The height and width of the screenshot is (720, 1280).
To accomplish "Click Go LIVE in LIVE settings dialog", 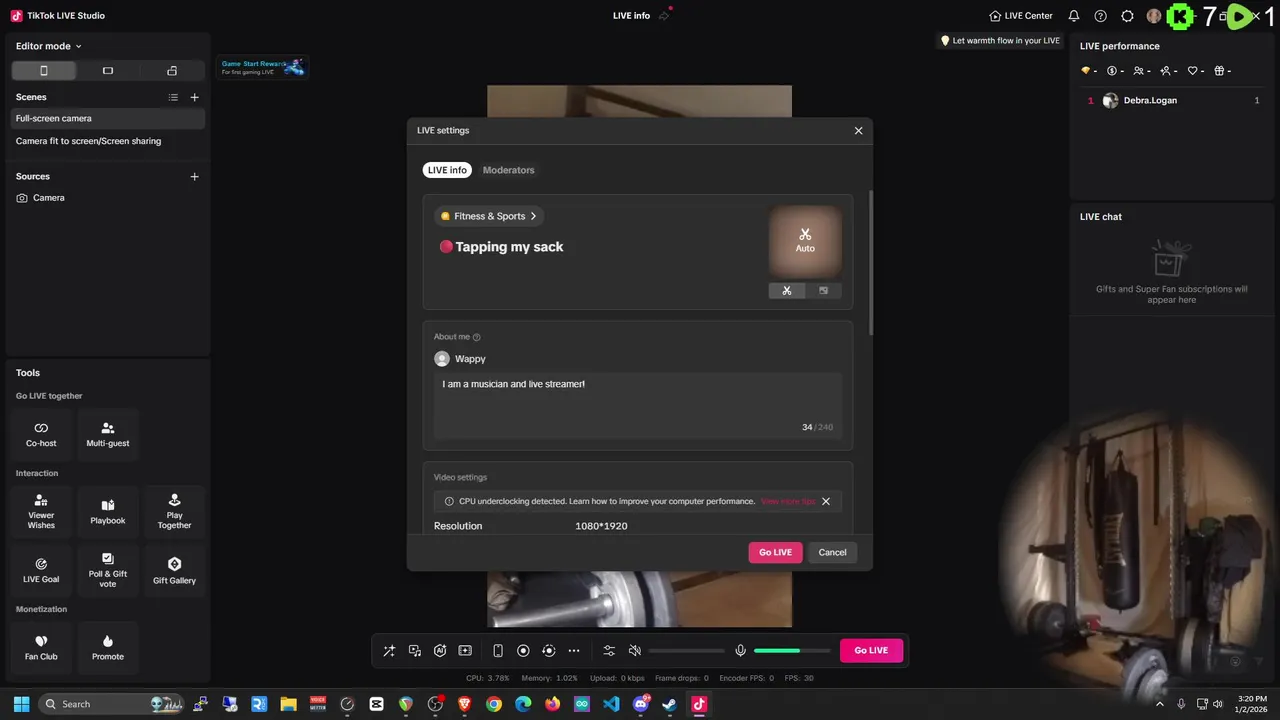I will point(775,552).
